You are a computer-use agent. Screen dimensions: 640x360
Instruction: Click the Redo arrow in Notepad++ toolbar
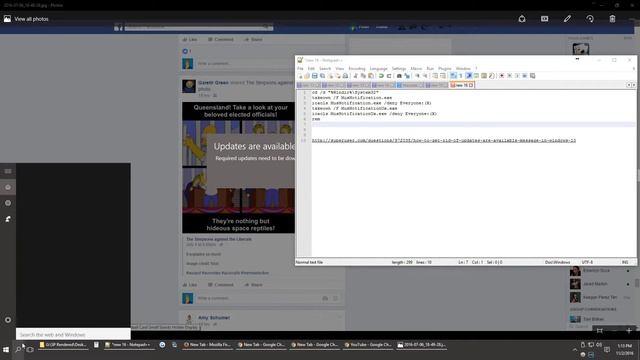[389, 76]
